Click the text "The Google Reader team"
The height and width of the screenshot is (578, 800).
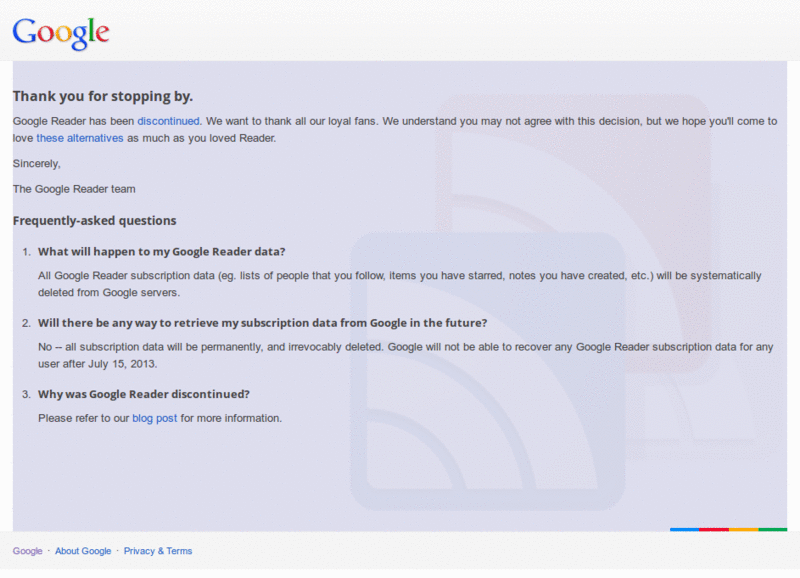pyautogui.click(x=74, y=189)
